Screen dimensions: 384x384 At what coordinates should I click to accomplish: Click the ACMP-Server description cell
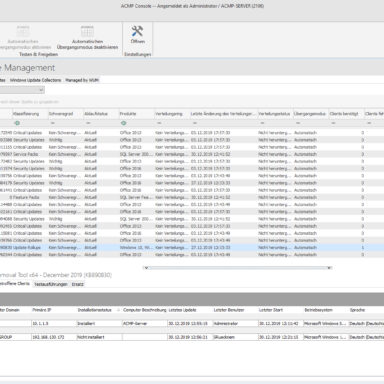coord(144,324)
